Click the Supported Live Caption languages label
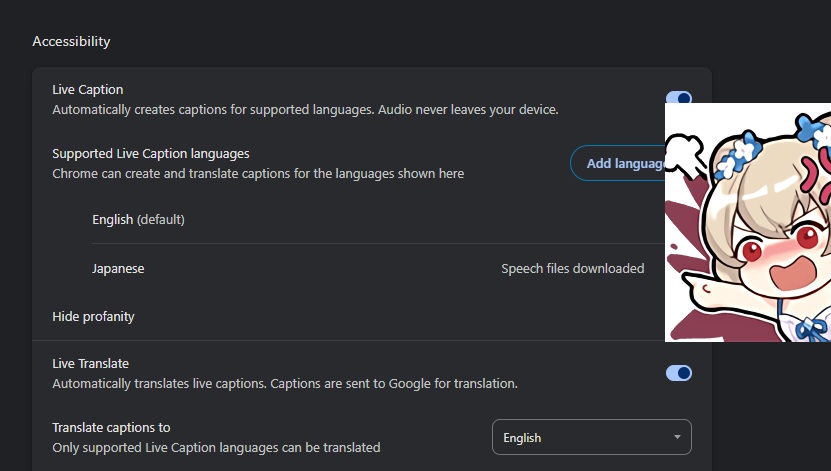Viewport: 831px width, 471px height. click(x=151, y=154)
